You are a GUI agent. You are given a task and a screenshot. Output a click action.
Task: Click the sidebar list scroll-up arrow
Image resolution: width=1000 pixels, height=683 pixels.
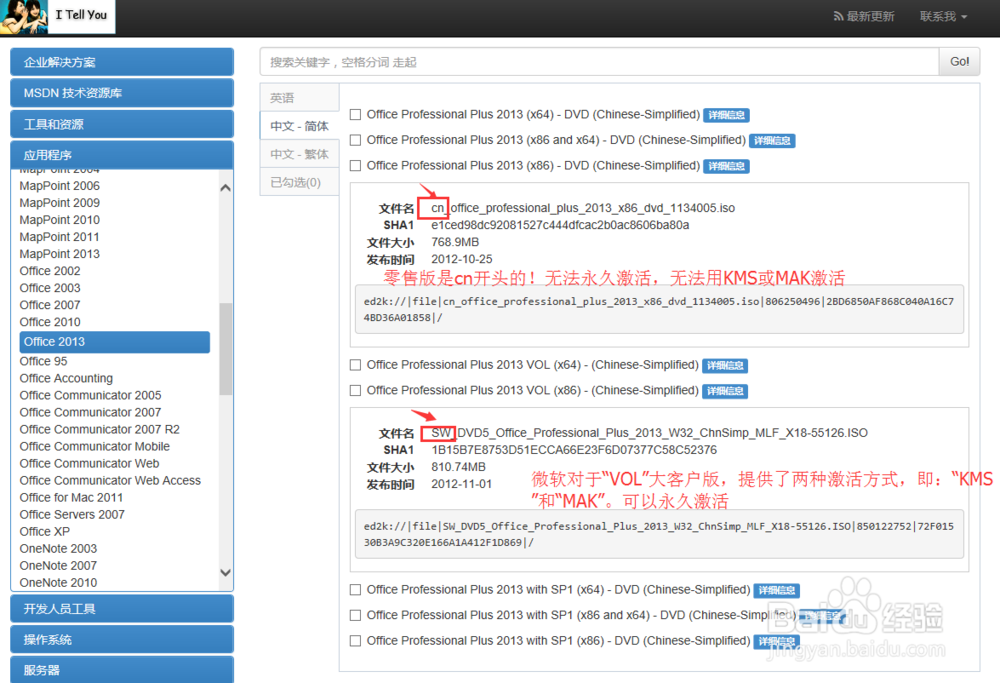pos(225,187)
